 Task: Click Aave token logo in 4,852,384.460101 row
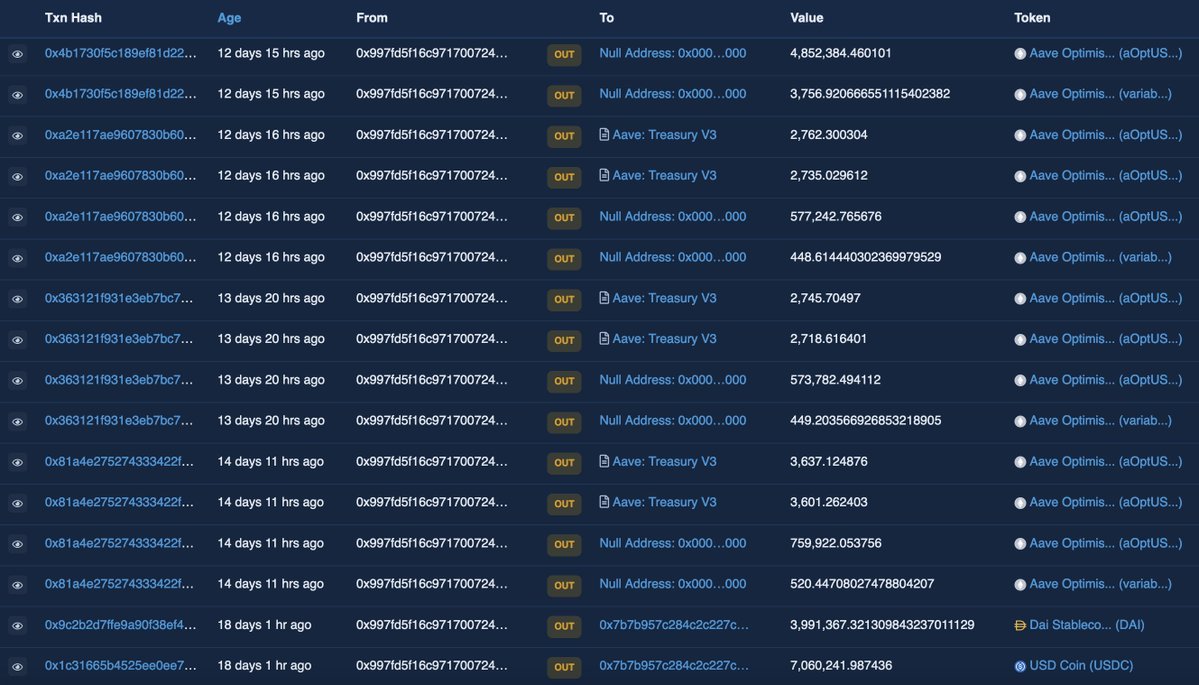pos(1019,54)
